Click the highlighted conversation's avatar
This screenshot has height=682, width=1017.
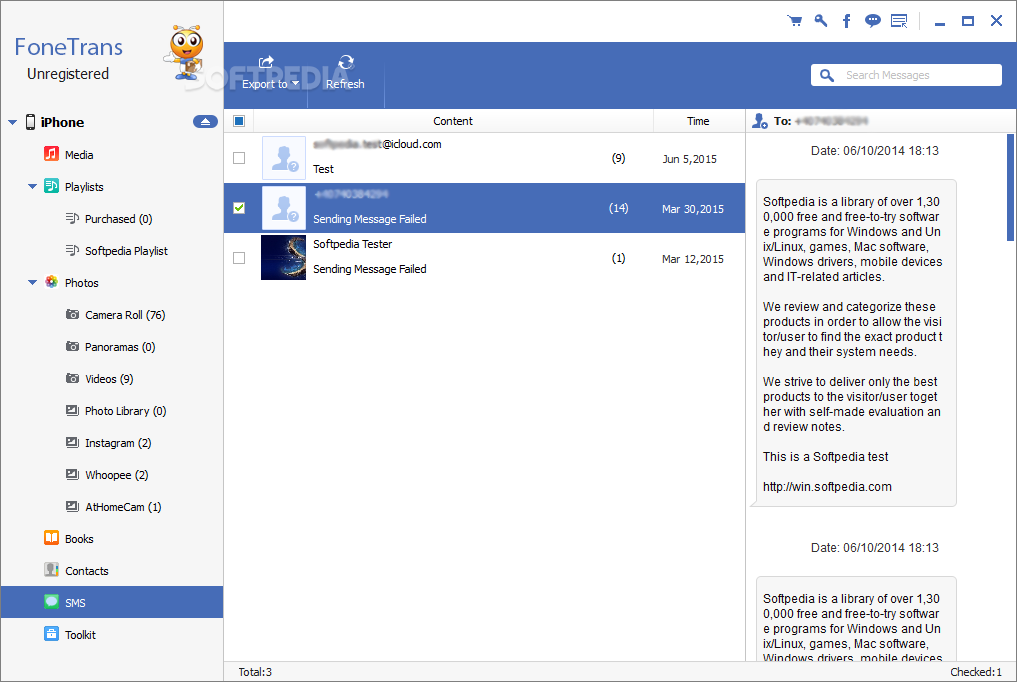283,208
